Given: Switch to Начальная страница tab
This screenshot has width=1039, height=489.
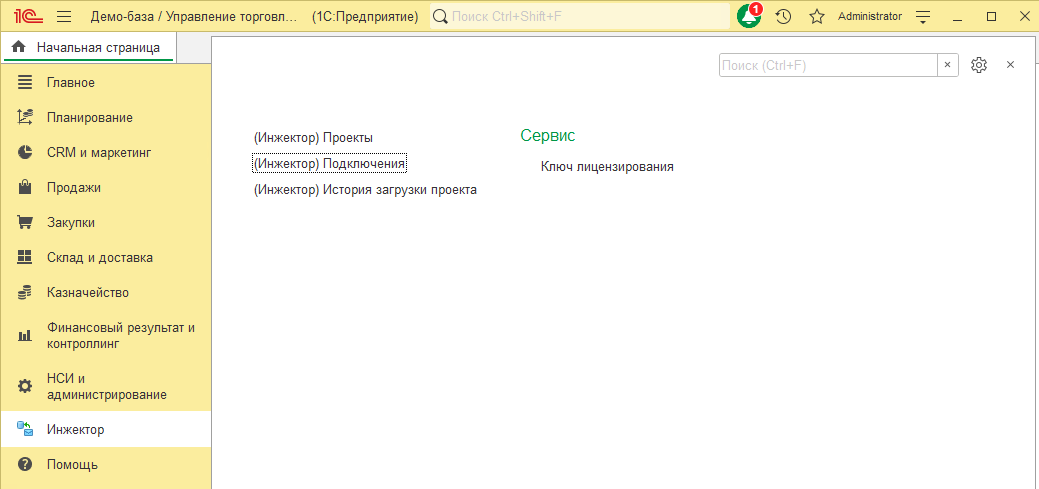Looking at the screenshot, I should tap(89, 48).
